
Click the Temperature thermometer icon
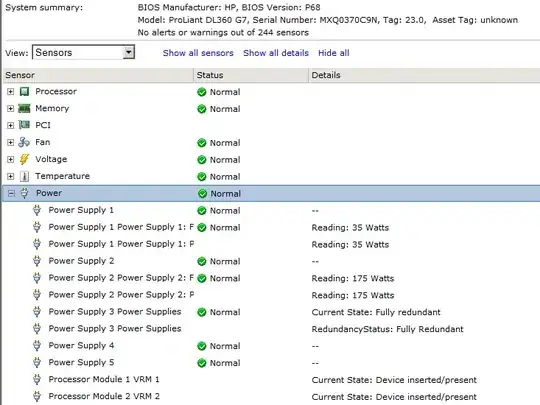pyautogui.click(x=24, y=176)
